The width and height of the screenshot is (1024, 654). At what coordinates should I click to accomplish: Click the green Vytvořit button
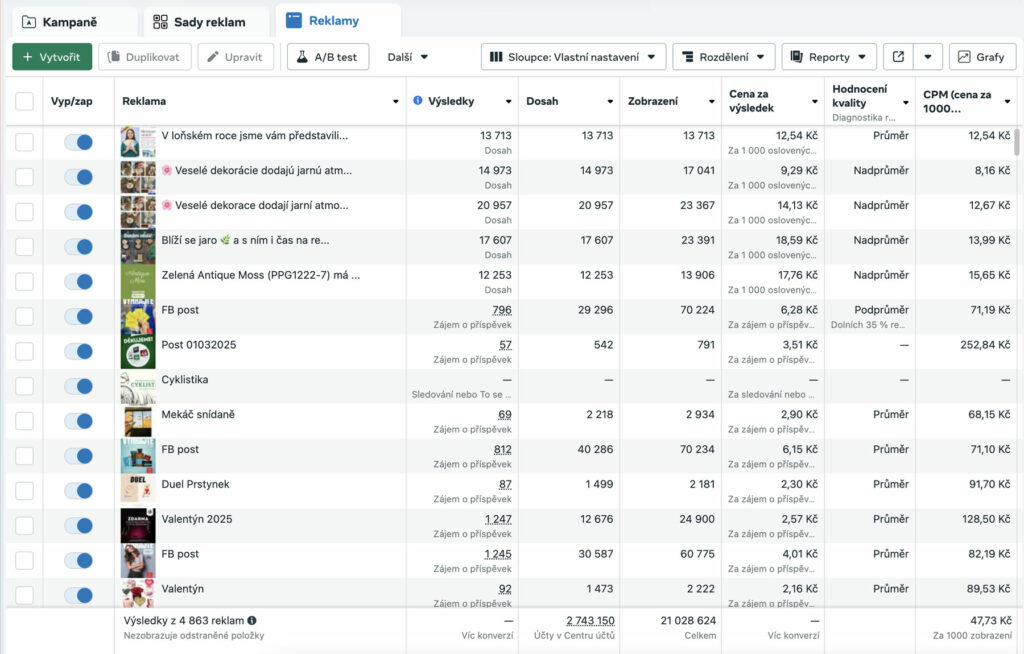point(52,57)
